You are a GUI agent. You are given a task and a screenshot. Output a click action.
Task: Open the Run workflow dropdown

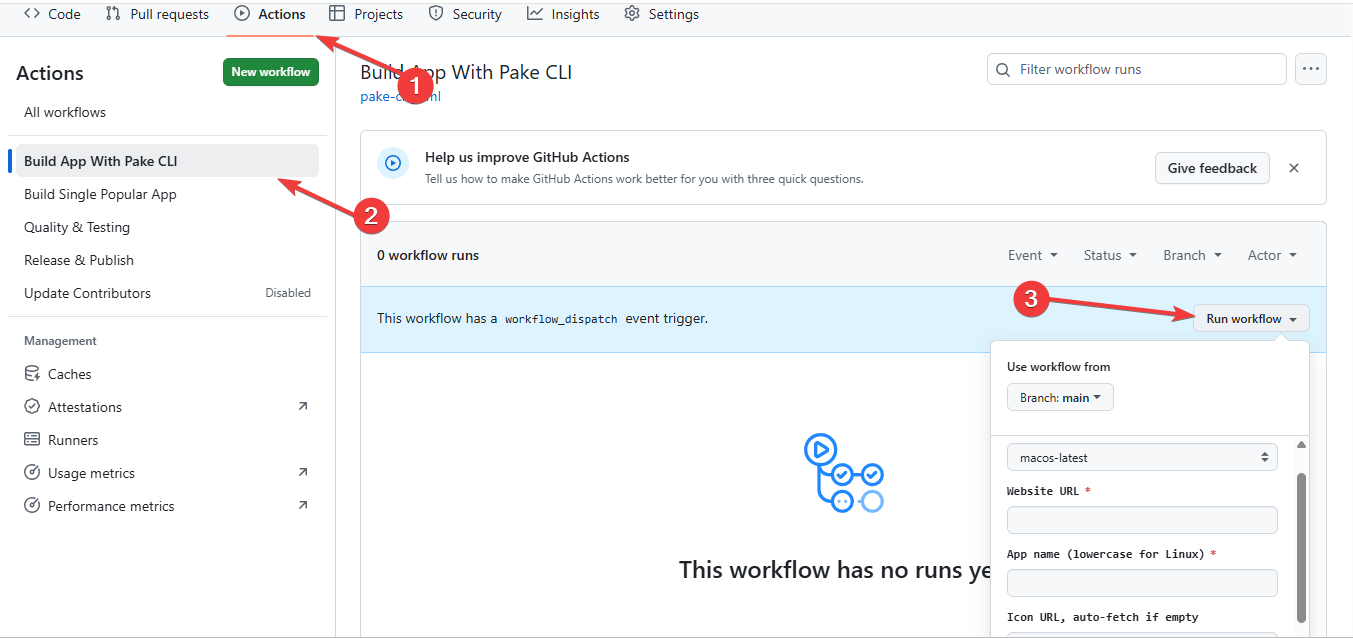click(x=1251, y=318)
